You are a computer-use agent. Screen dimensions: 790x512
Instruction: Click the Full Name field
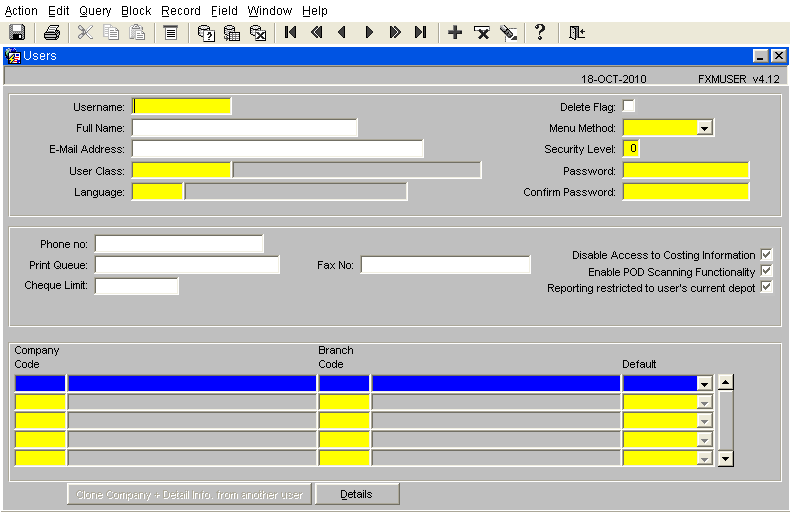pos(245,128)
